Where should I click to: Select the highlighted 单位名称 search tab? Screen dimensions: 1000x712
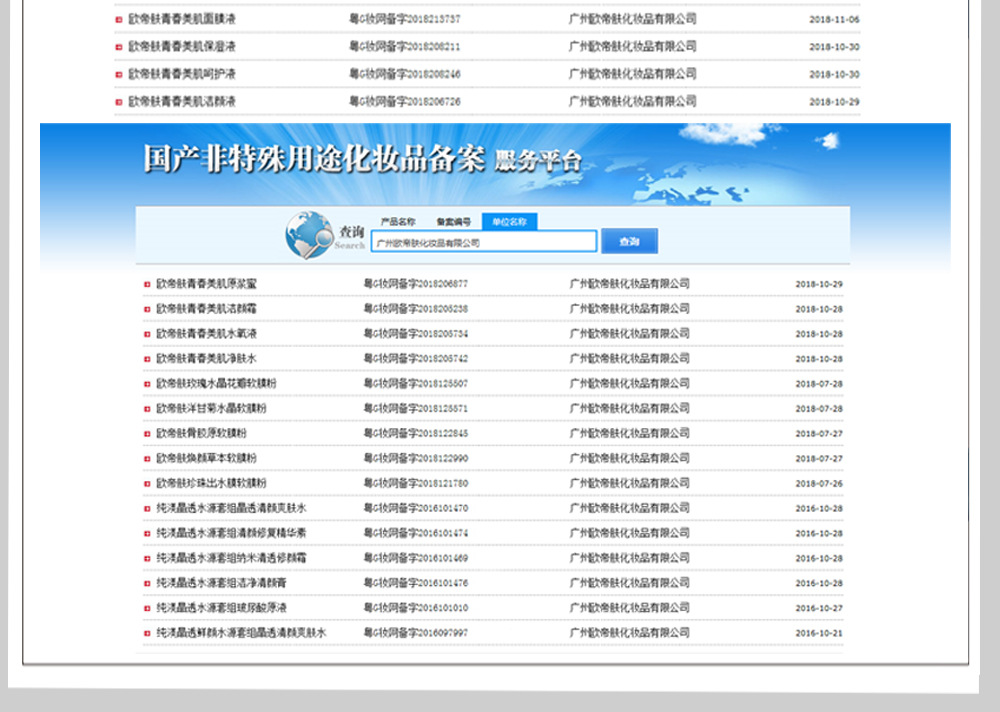(x=510, y=222)
